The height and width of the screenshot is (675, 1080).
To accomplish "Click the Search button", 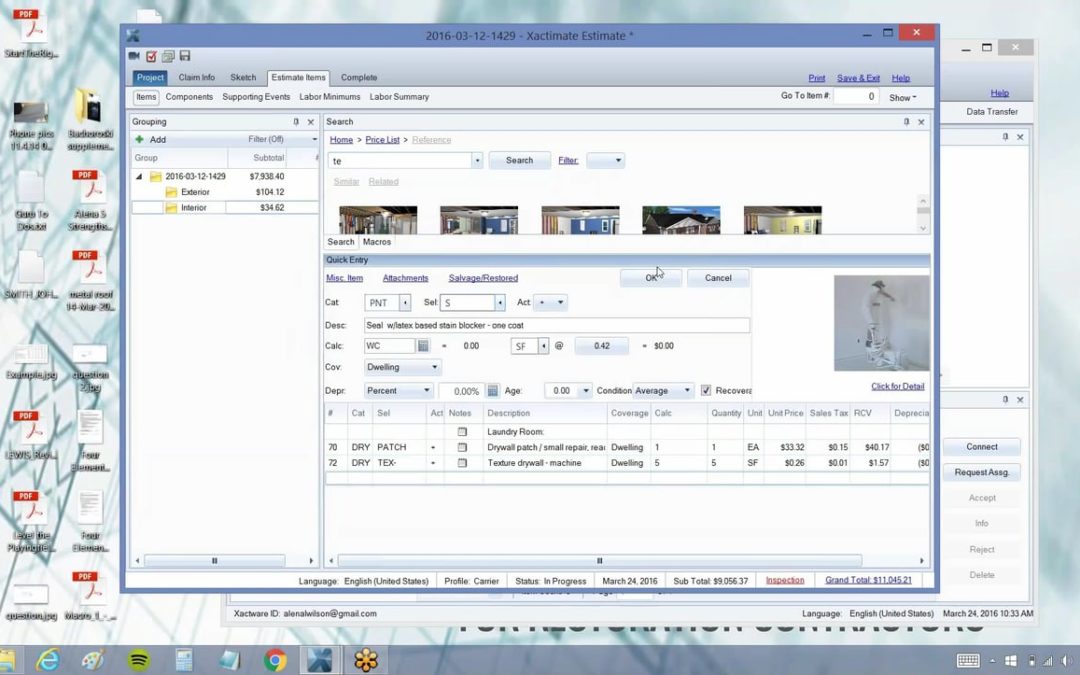I will [519, 160].
